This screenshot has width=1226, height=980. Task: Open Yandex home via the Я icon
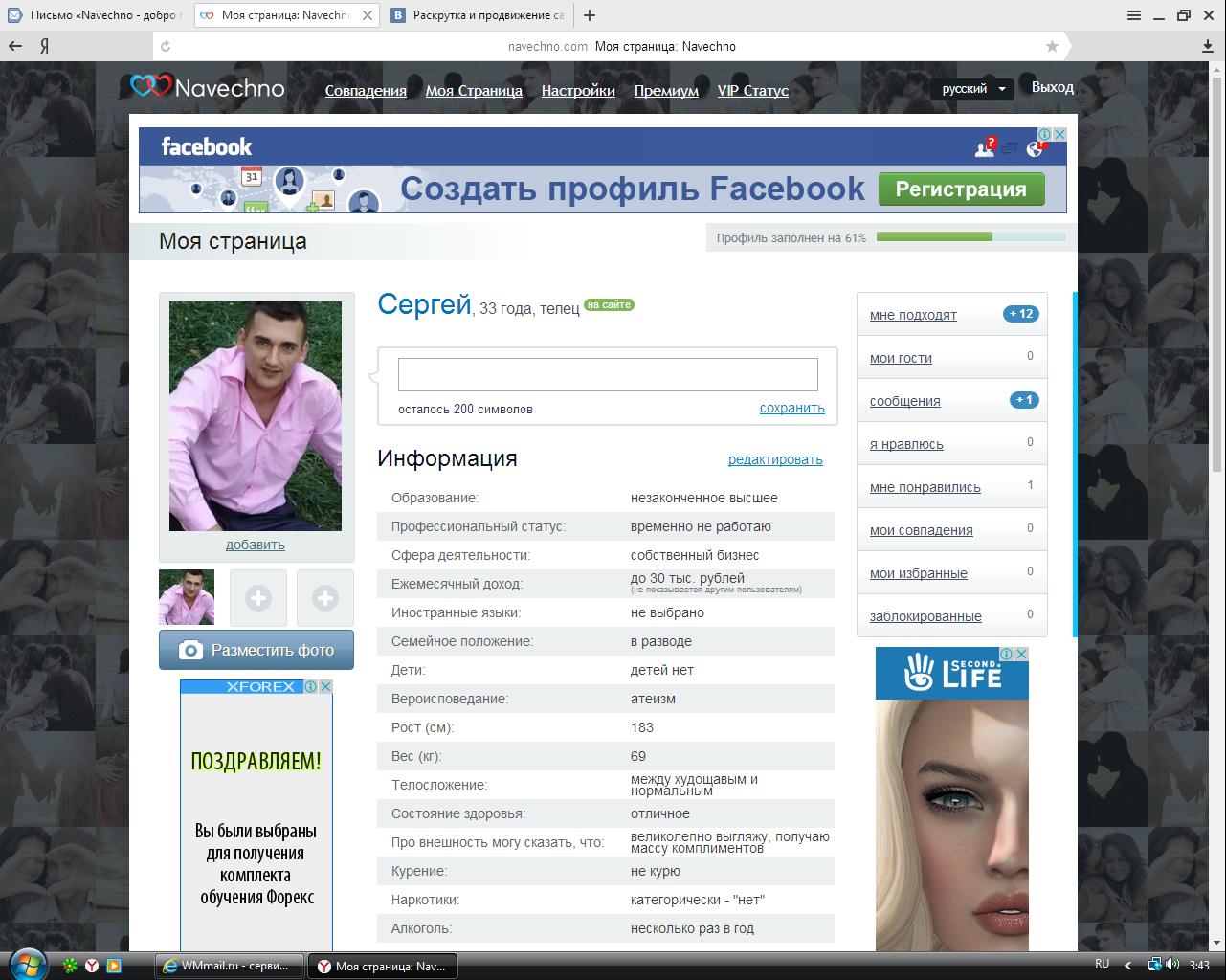45,46
